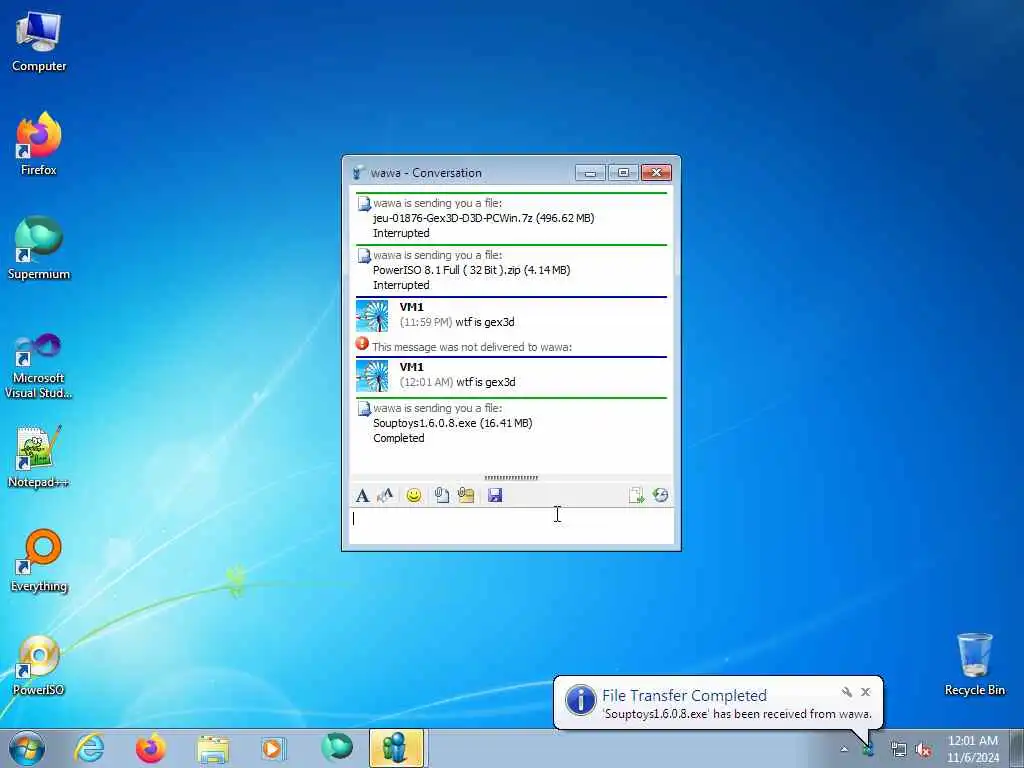Click the conversation window title bar icon
1024x768 pixels.
359,173
